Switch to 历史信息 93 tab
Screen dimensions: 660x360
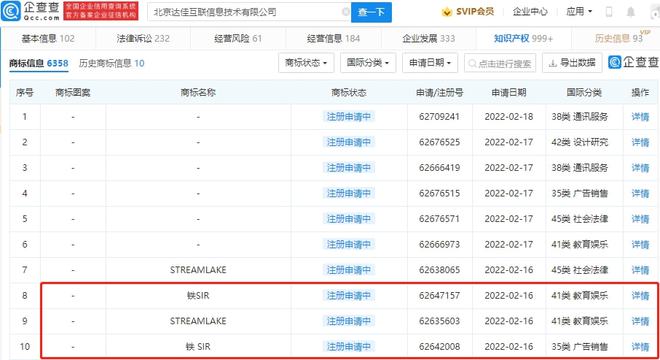pos(619,38)
